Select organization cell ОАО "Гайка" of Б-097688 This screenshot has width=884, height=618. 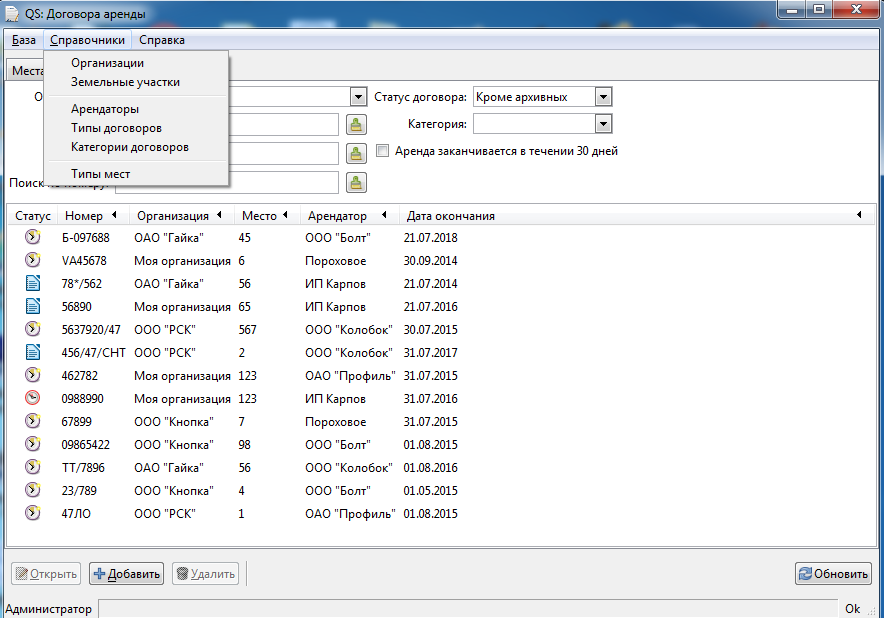pyautogui.click(x=169, y=238)
